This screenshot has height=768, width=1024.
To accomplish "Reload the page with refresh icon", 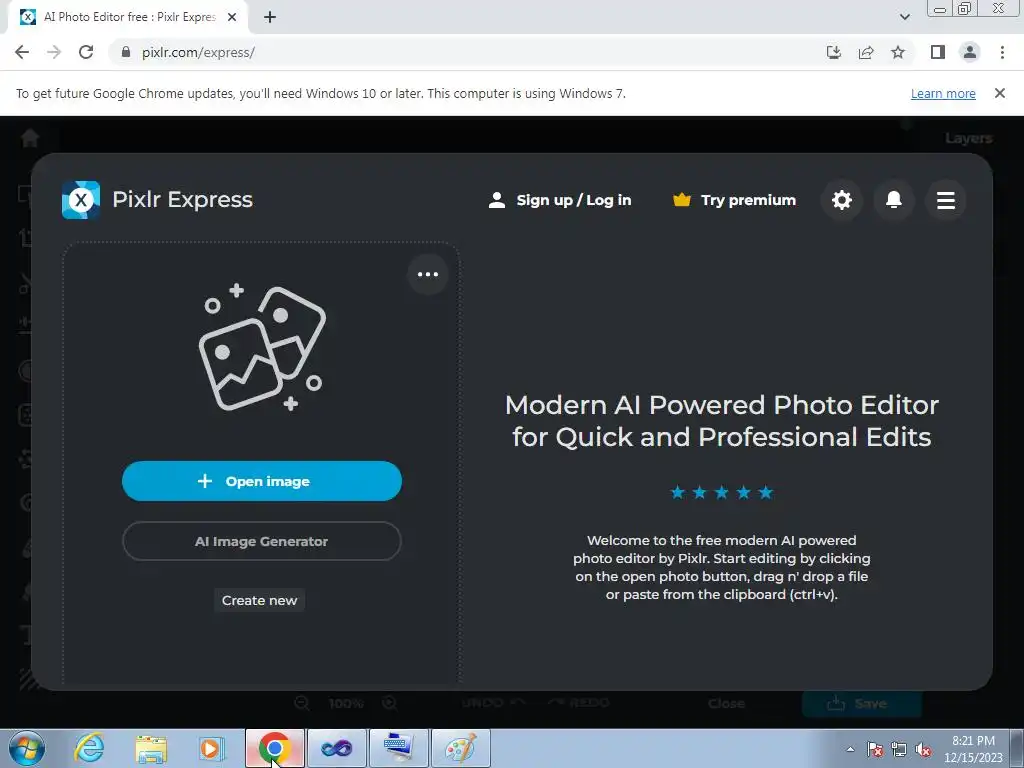I will click(86, 52).
